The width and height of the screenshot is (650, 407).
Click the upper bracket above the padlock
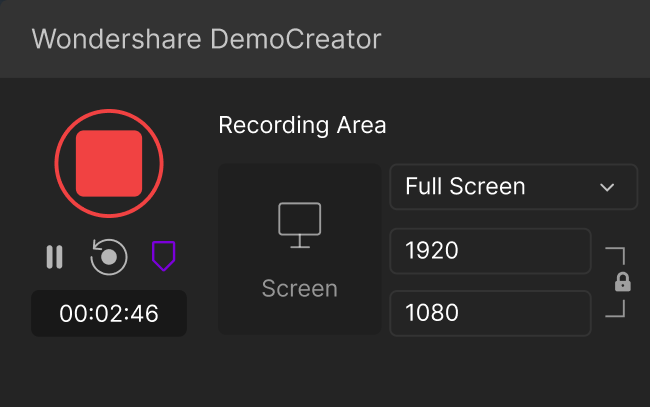click(617, 254)
